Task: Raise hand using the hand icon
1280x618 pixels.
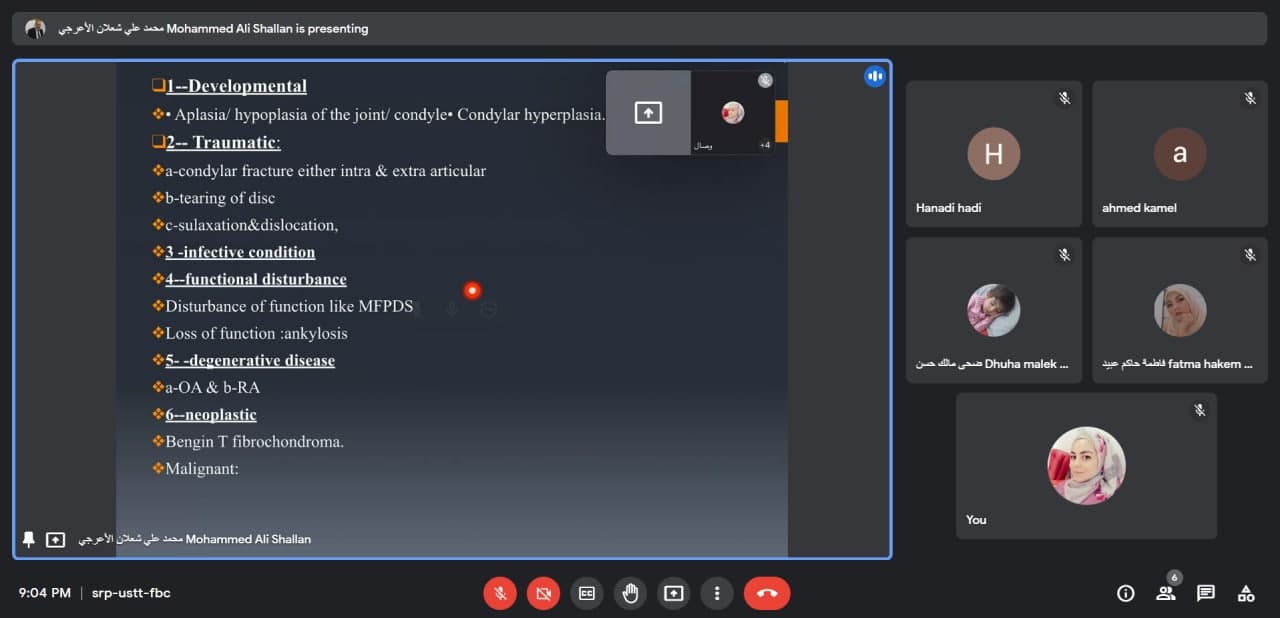Action: pos(630,593)
